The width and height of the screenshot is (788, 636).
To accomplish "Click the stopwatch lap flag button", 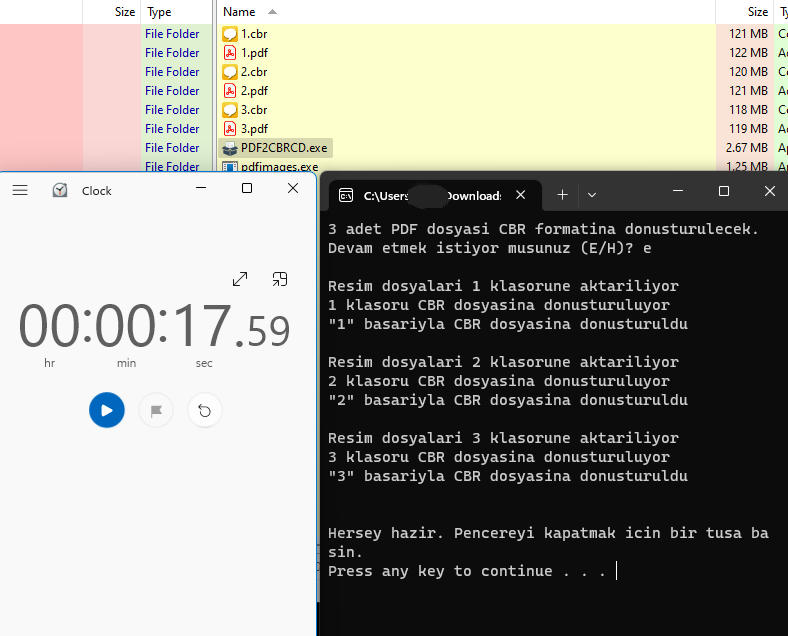I will [x=156, y=411].
